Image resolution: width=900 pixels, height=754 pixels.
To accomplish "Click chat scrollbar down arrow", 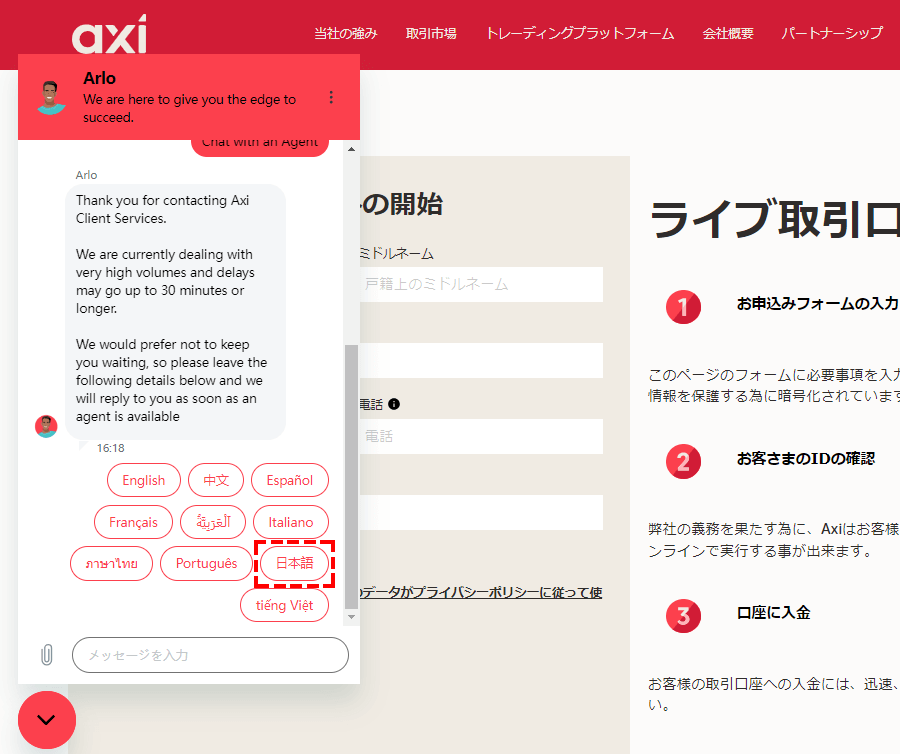I will [351, 617].
